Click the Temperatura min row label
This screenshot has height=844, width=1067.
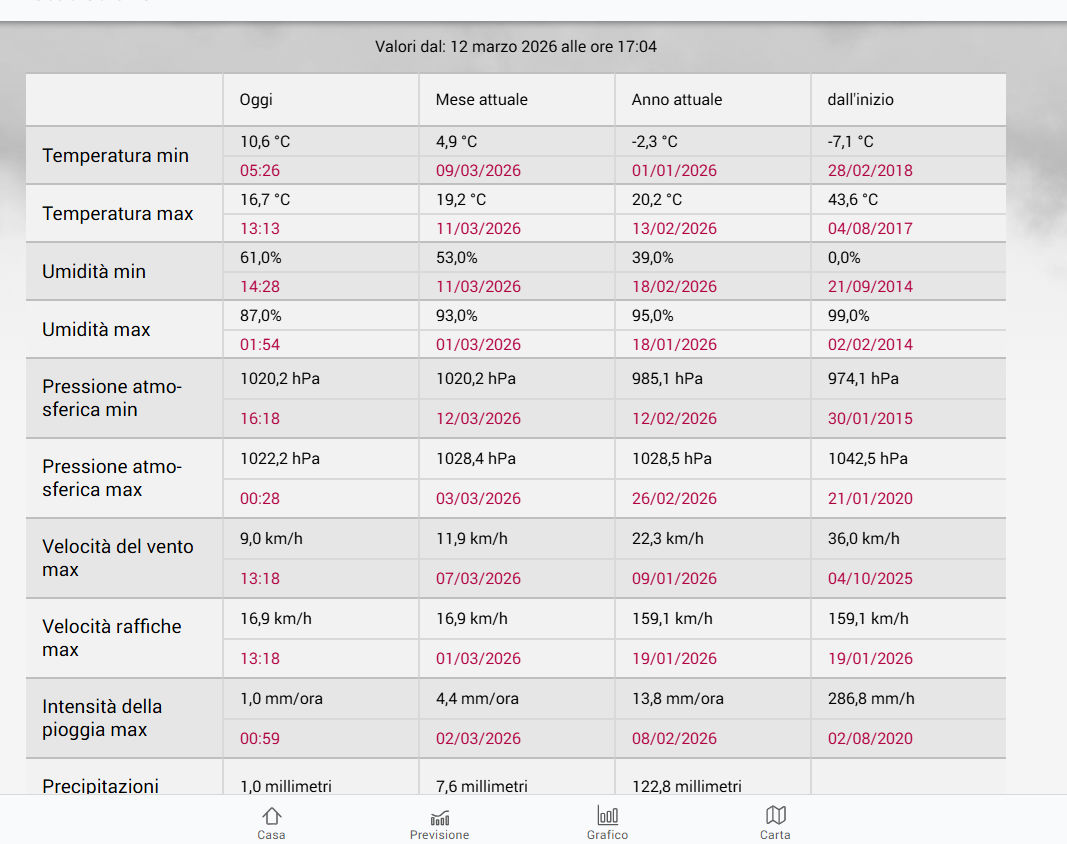(115, 156)
